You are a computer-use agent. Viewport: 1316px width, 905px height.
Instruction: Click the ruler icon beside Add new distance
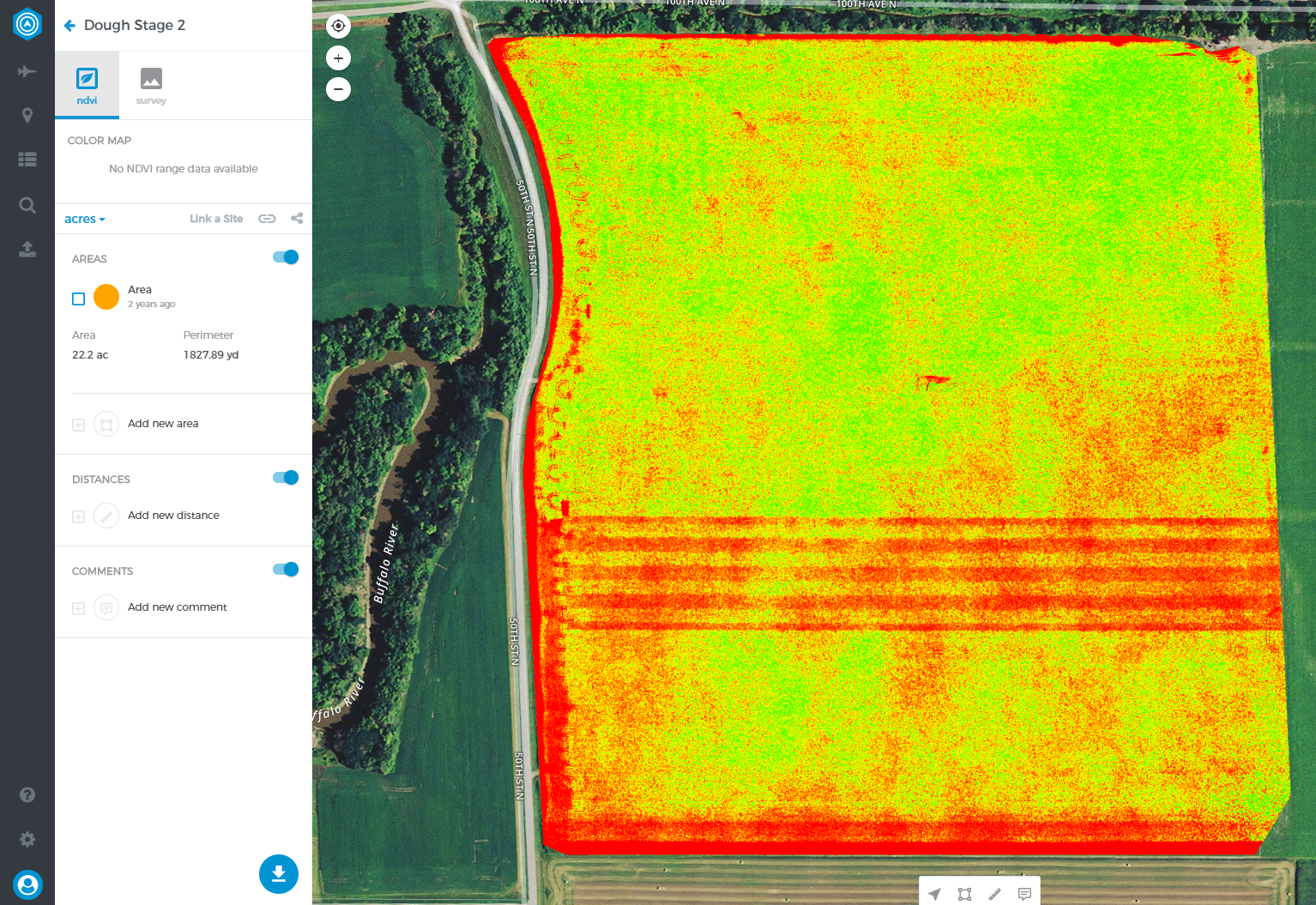click(106, 516)
